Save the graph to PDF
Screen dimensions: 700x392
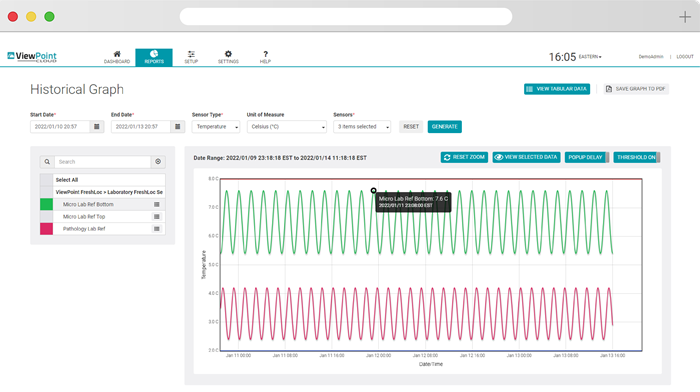(636, 89)
